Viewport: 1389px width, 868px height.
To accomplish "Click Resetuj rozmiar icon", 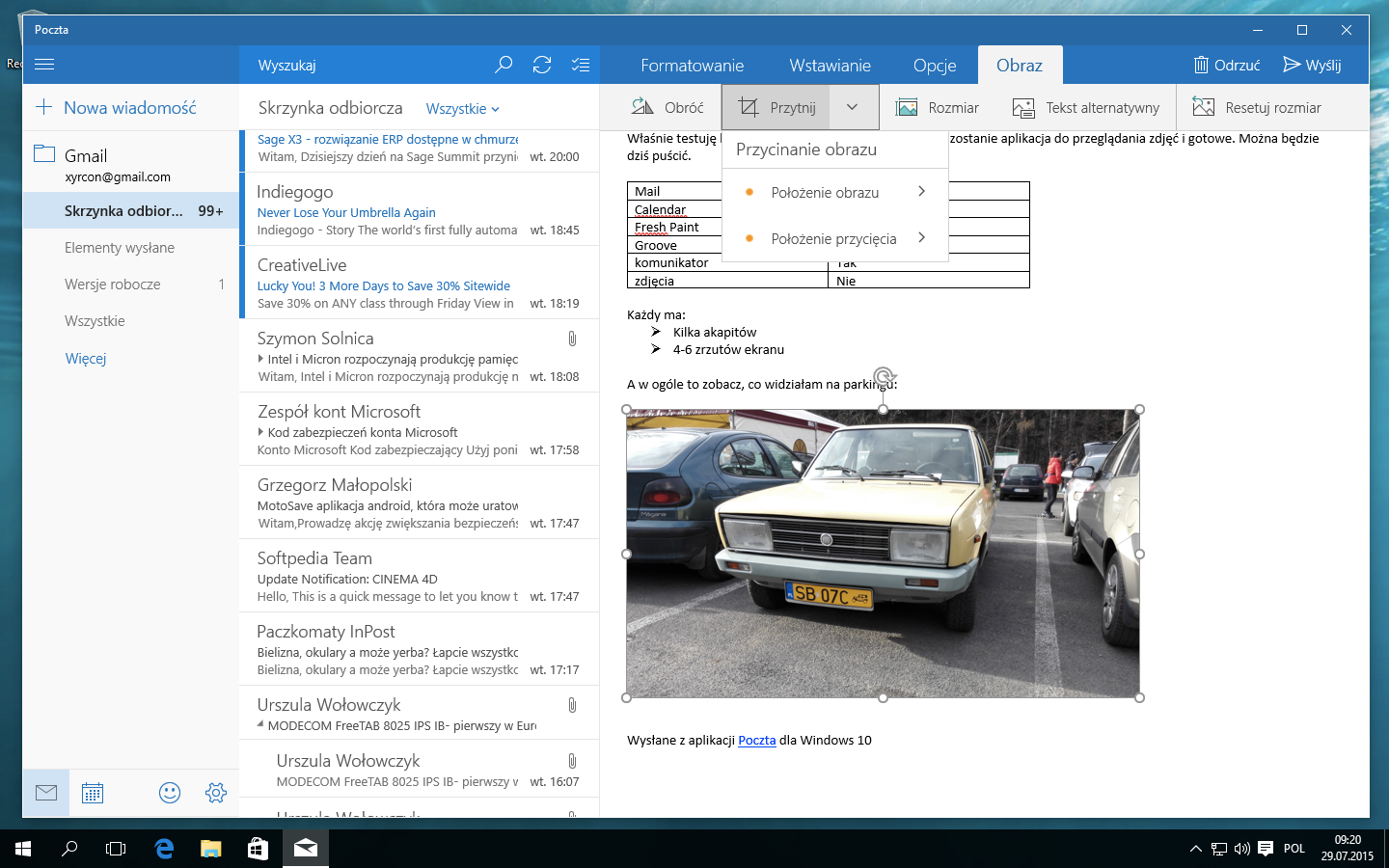I will pos(1203,107).
